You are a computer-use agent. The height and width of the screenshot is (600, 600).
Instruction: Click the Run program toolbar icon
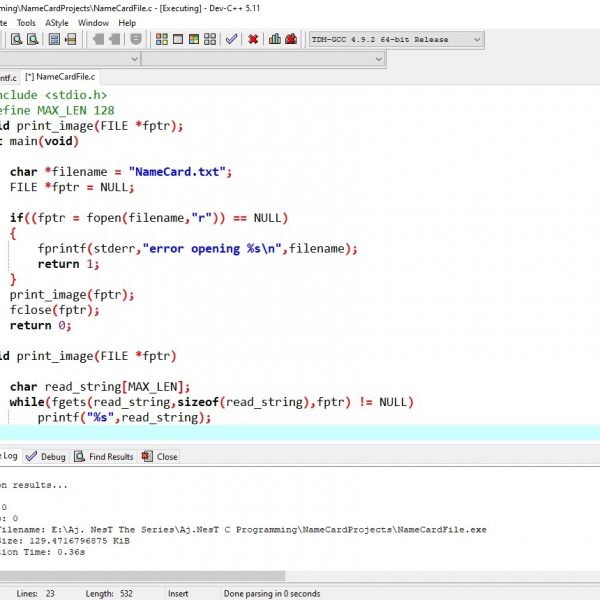pyautogui.click(x=177, y=40)
